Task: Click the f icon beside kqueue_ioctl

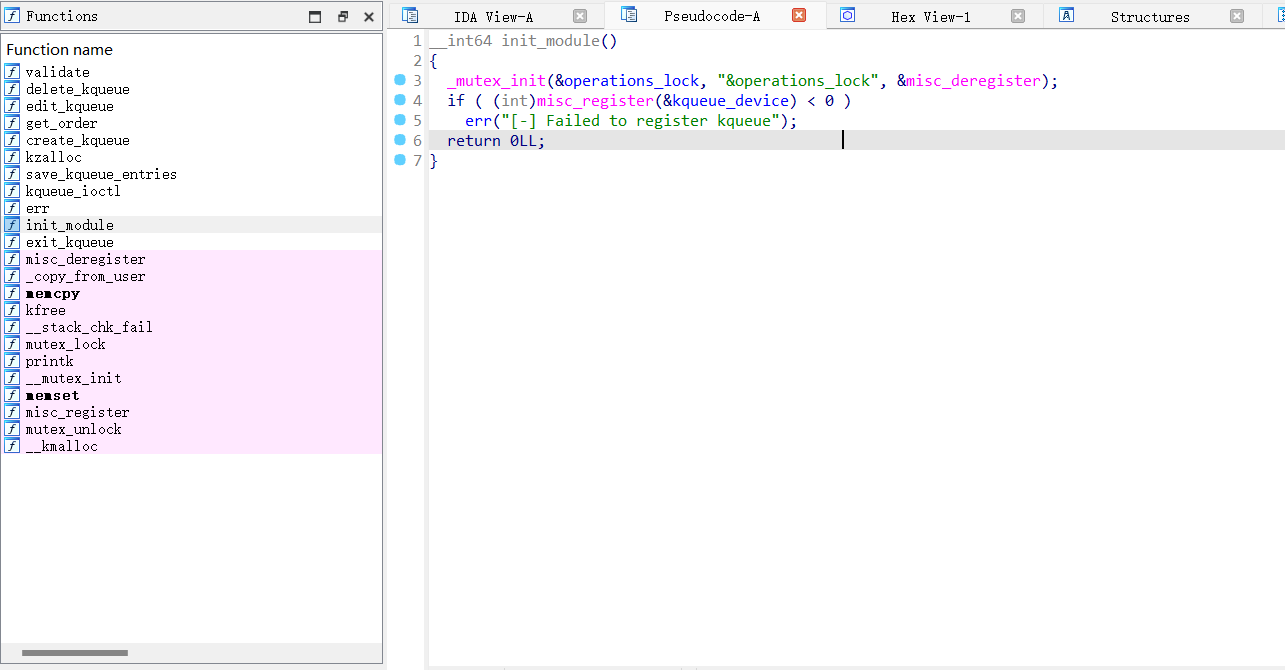Action: [x=11, y=190]
